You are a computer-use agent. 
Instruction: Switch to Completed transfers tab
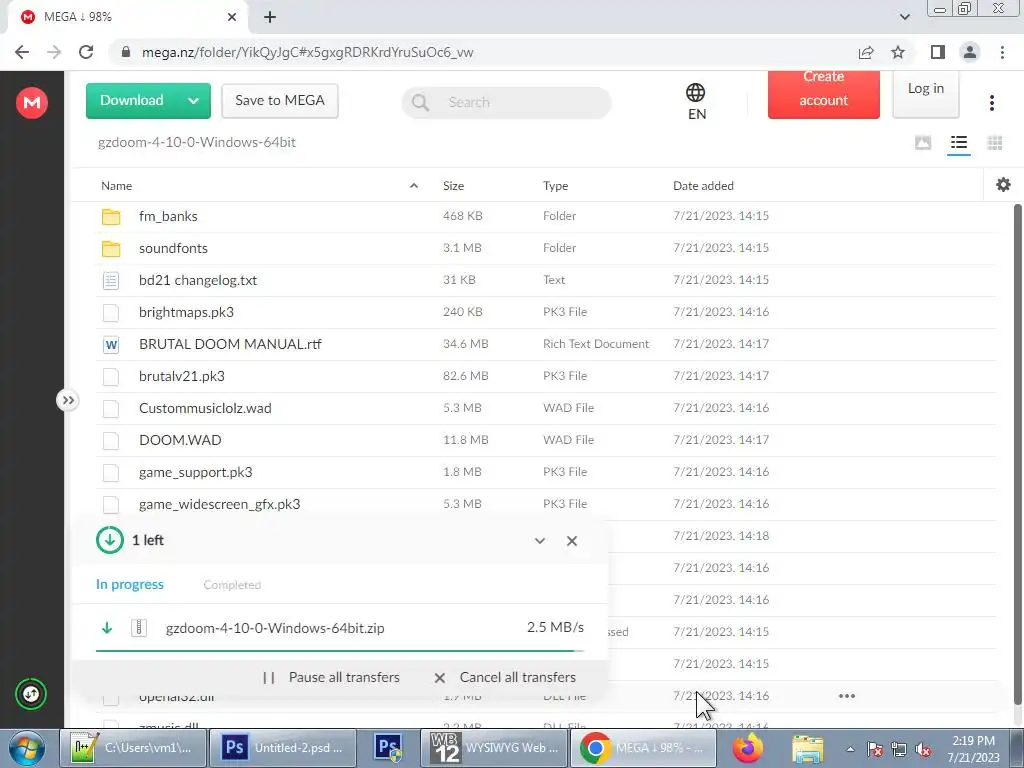tap(232, 585)
